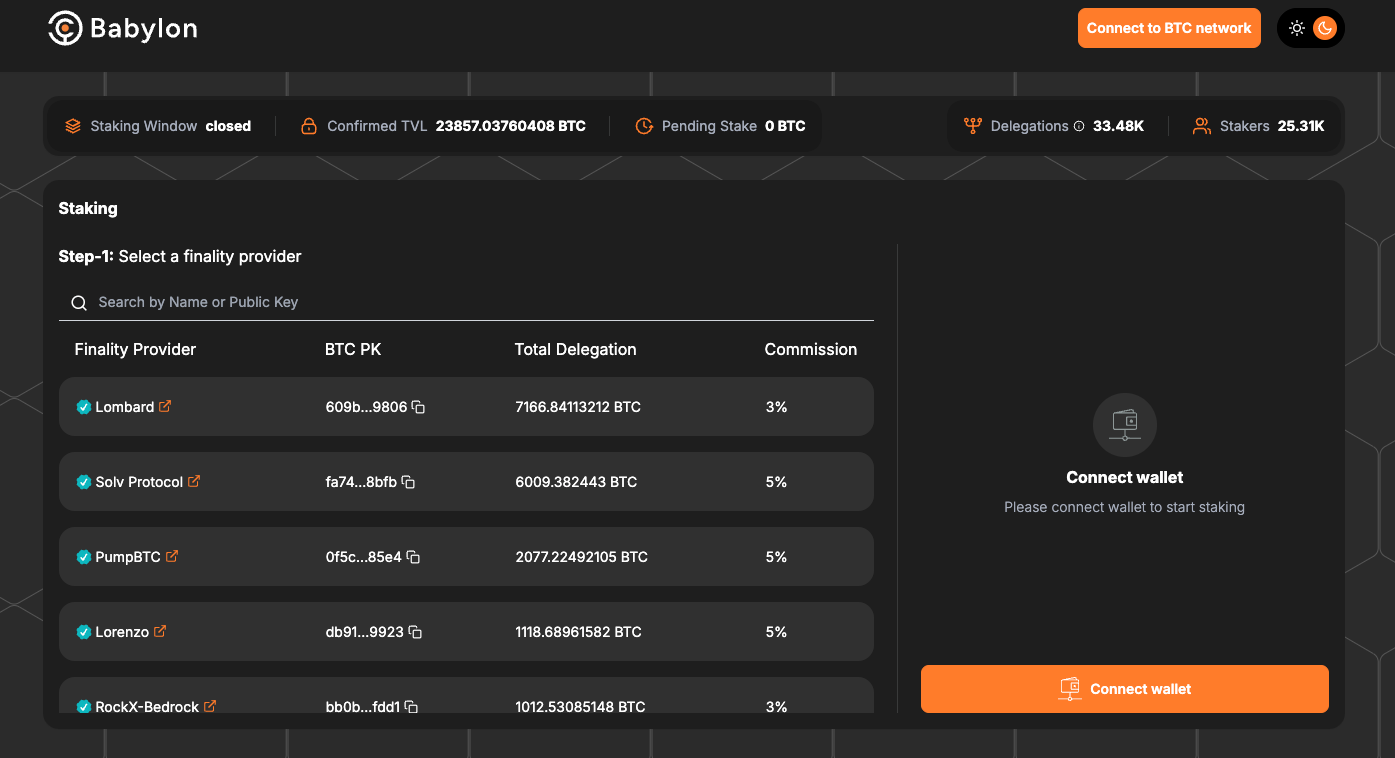Click Delegations count 33.48K
Image resolution: width=1395 pixels, height=758 pixels.
1118,126
